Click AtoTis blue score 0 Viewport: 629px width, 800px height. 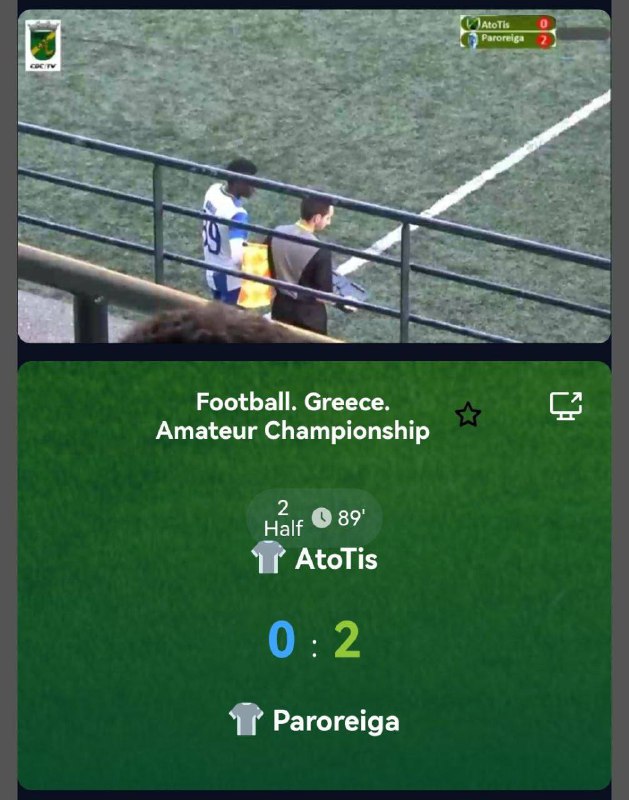[x=282, y=639]
